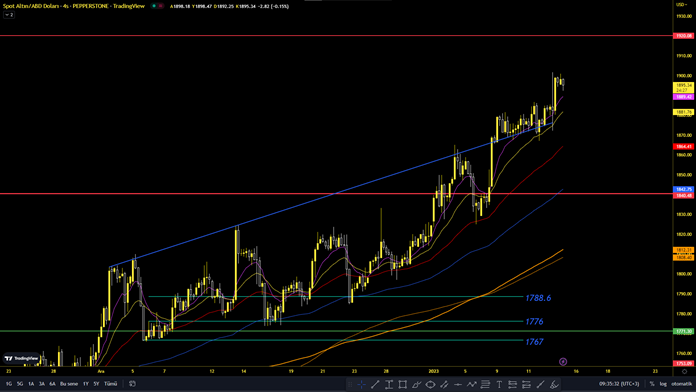Toggle log scale mode
The height and width of the screenshot is (392, 696).
pos(663,384)
